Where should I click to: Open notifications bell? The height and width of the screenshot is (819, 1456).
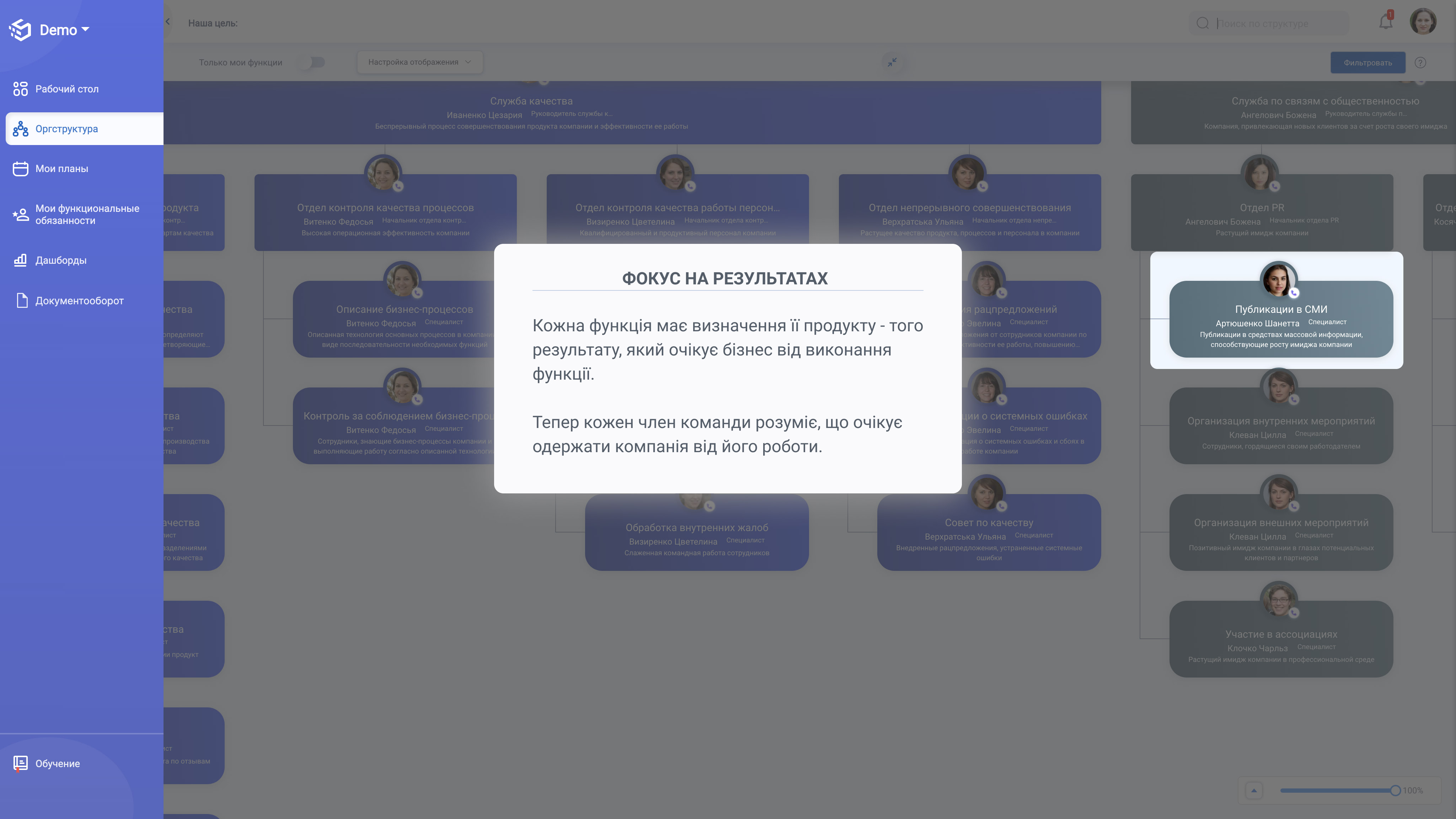(x=1386, y=21)
